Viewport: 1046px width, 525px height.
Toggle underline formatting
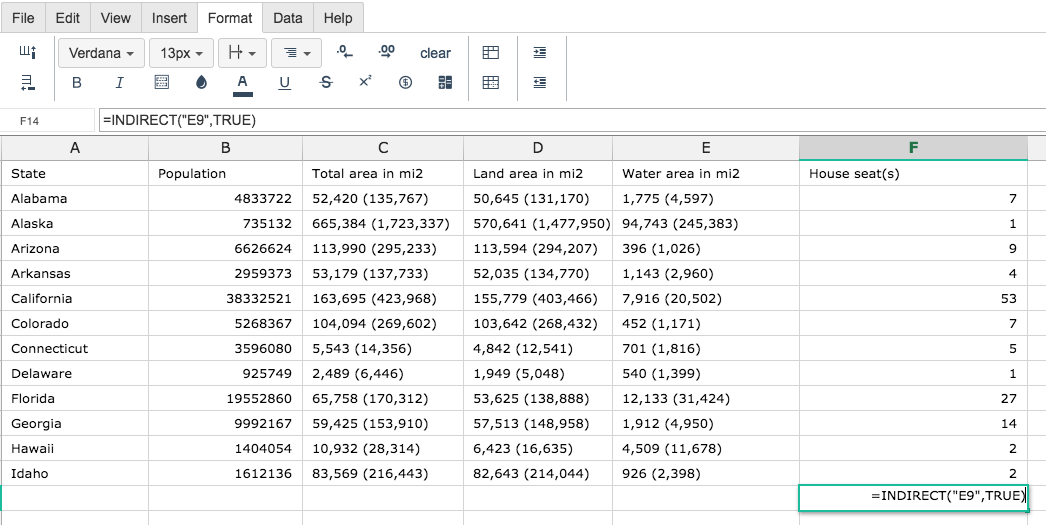284,83
